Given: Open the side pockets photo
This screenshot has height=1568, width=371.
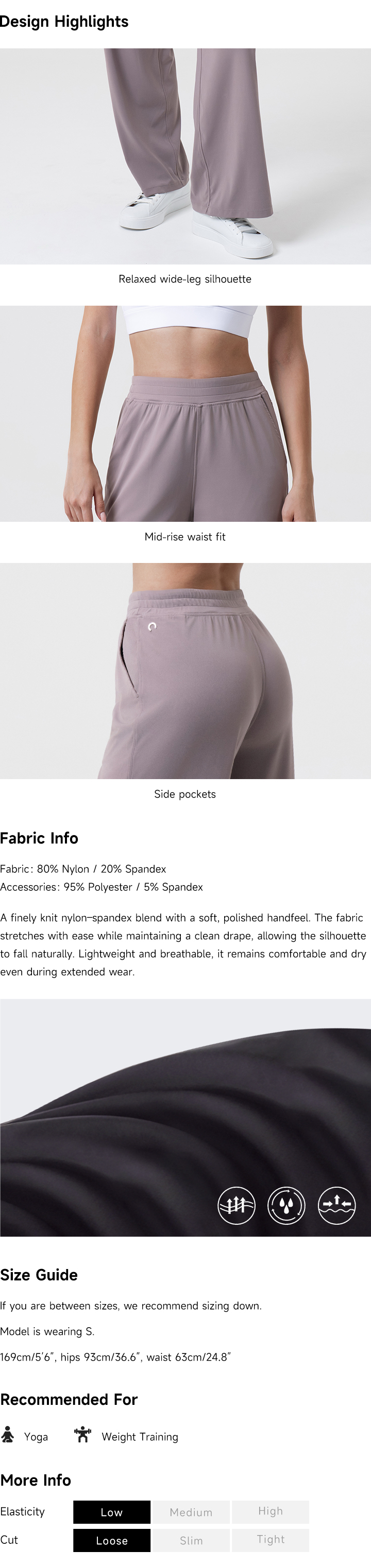Looking at the screenshot, I should 185,671.
